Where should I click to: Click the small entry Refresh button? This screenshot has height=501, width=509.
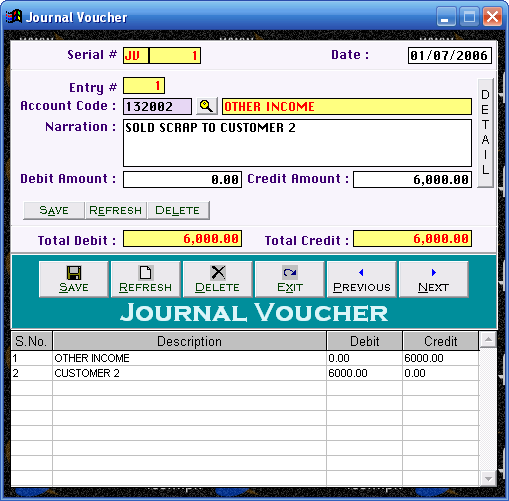[x=116, y=210]
